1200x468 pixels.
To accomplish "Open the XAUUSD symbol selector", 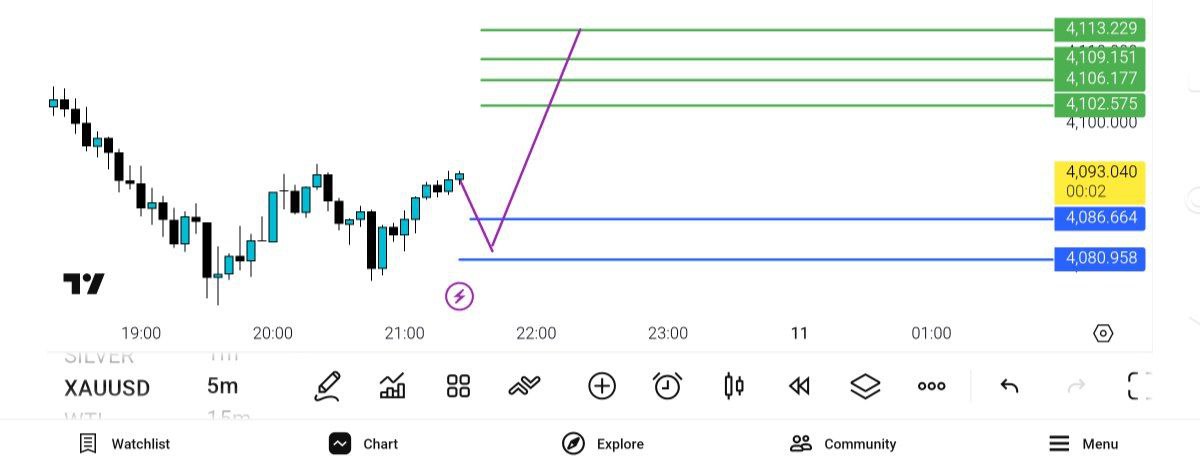I will click(107, 387).
